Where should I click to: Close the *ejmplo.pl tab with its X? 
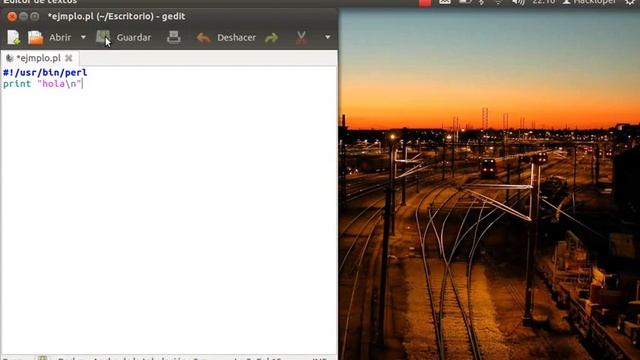69,58
